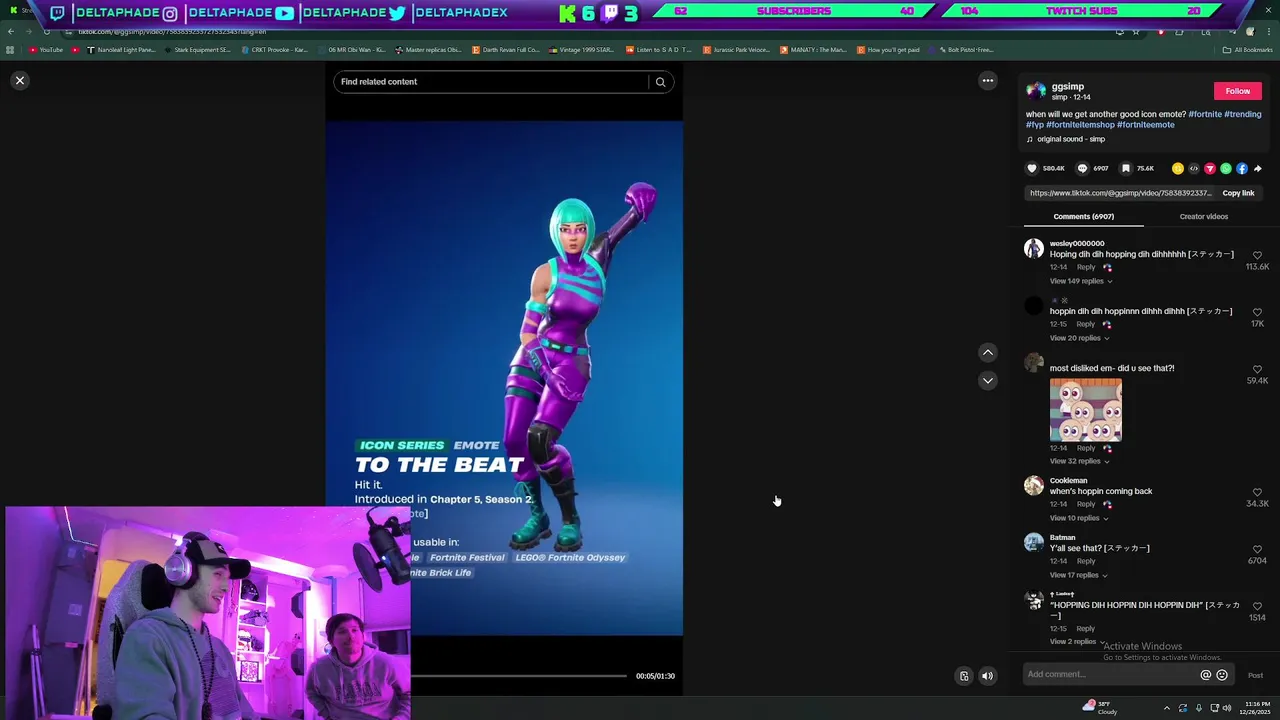The width and height of the screenshot is (1280, 720).
Task: Switch to Comments (6907) tab
Action: pyautogui.click(x=1083, y=216)
